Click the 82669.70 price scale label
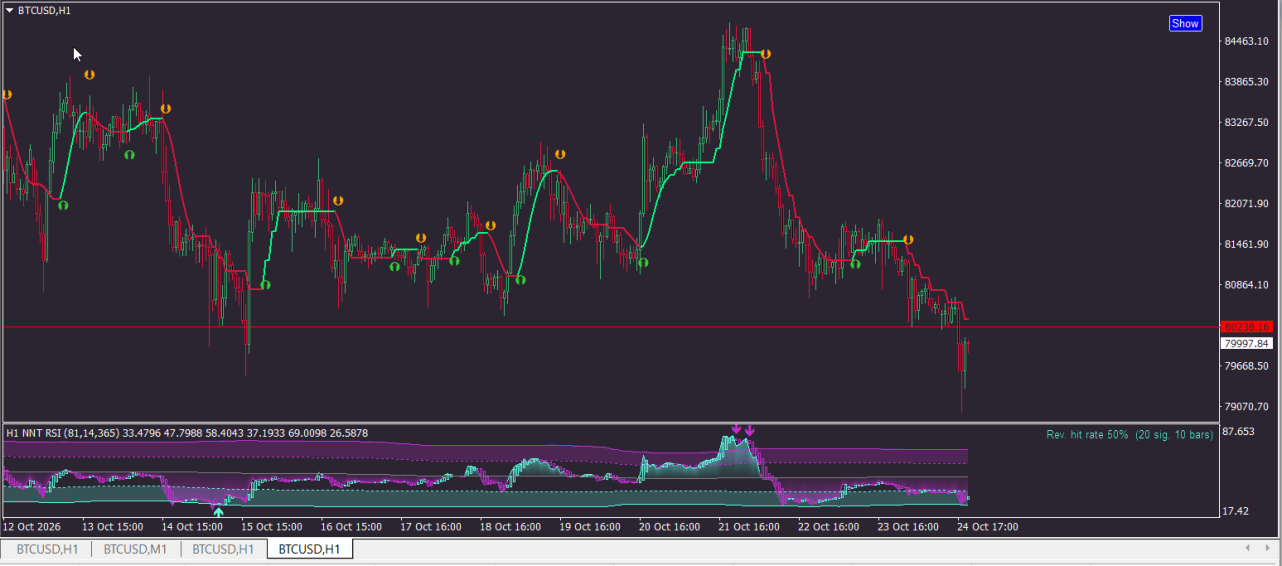Screen dimensions: 1282x566 [1246, 163]
